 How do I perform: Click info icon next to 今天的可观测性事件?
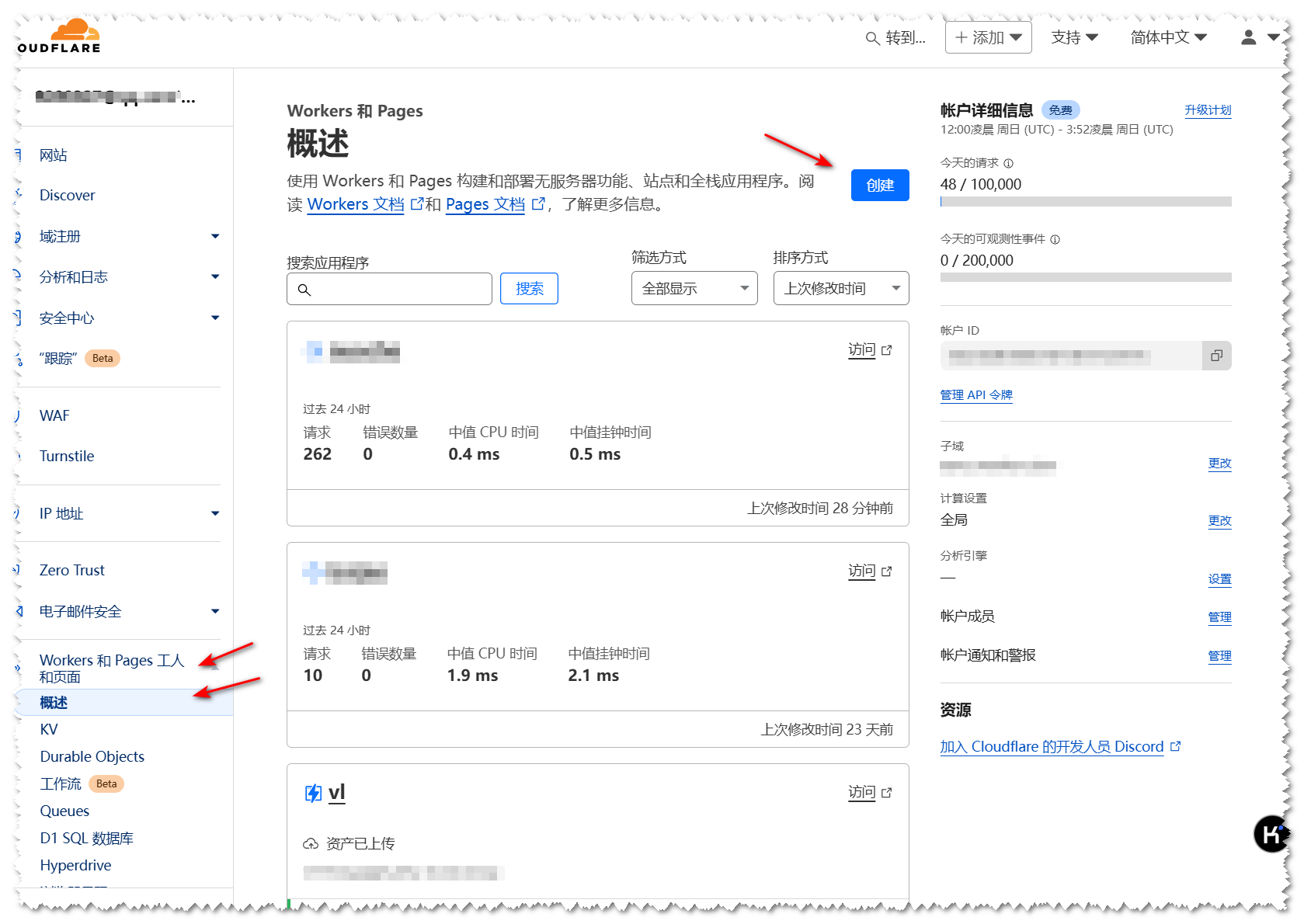click(1055, 239)
